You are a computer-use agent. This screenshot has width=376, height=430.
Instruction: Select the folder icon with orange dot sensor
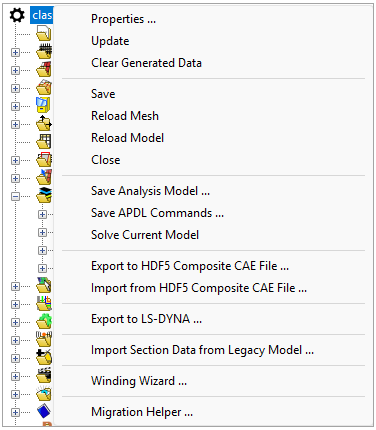point(44,340)
